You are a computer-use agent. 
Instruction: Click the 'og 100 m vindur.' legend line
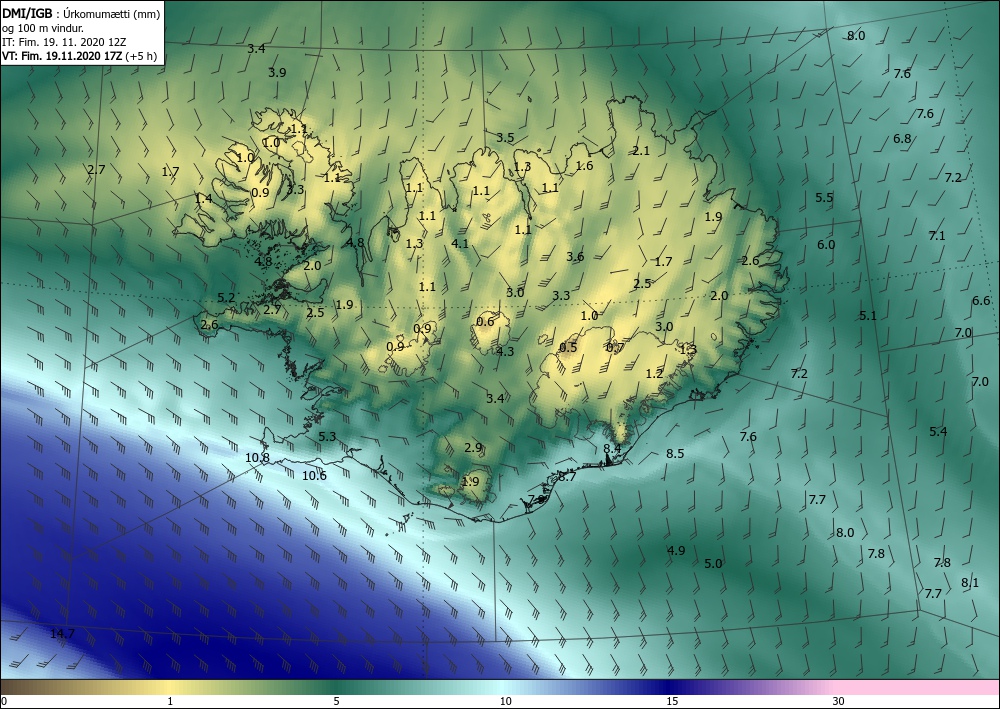click(43, 28)
